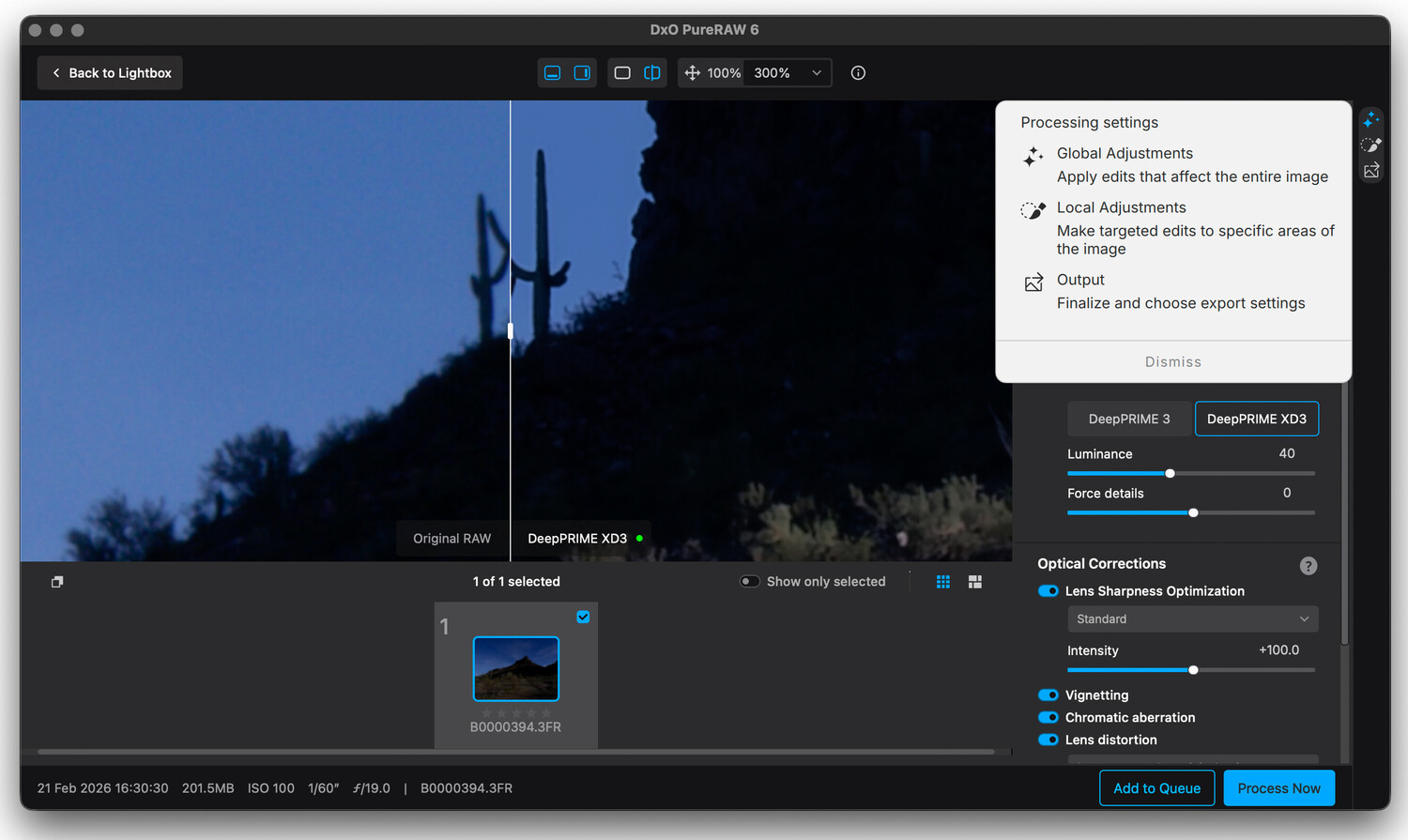Switch to split compare view icon
1408x840 pixels.
point(651,73)
